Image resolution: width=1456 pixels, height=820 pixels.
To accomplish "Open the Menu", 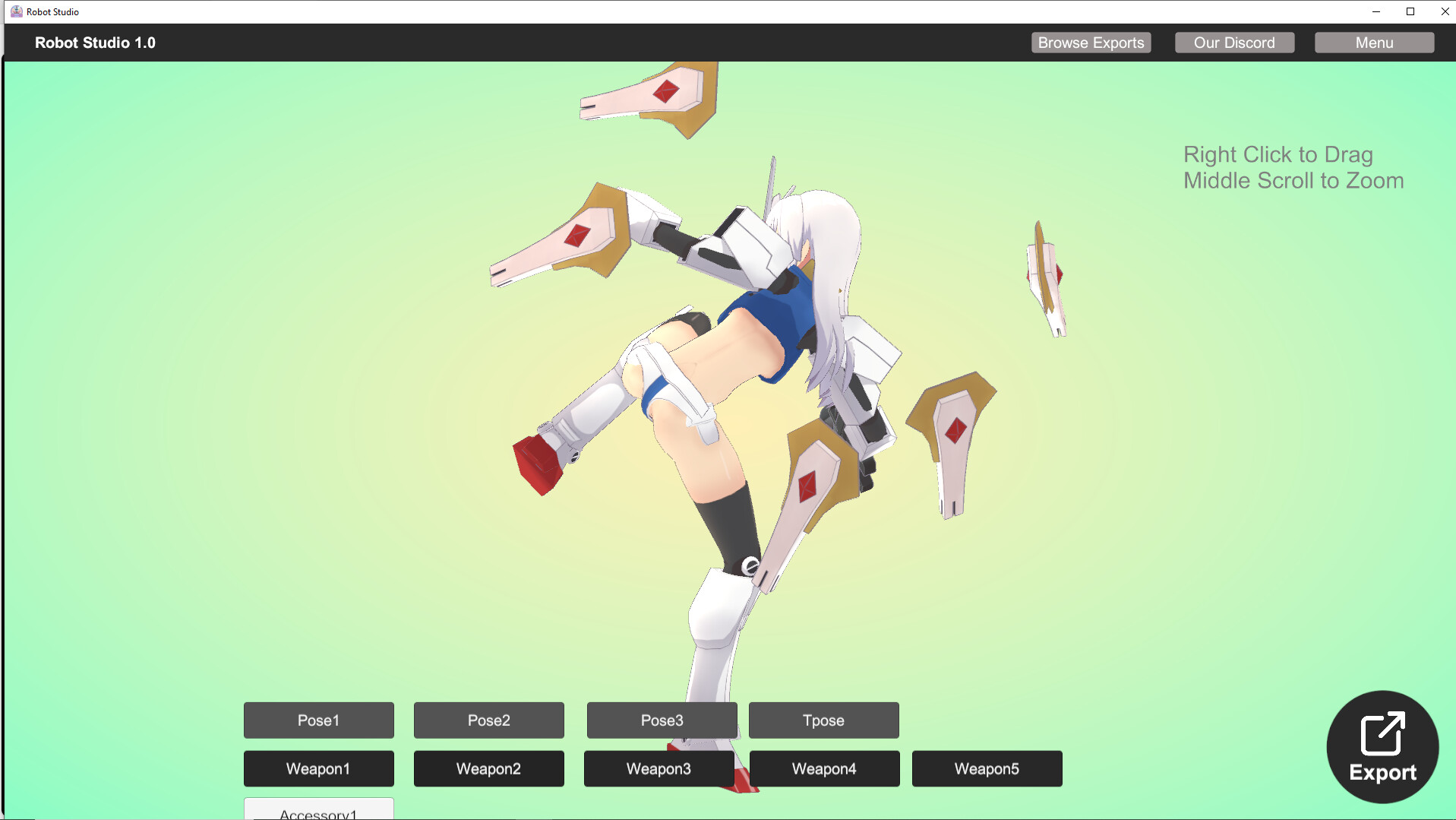I will tap(1373, 43).
